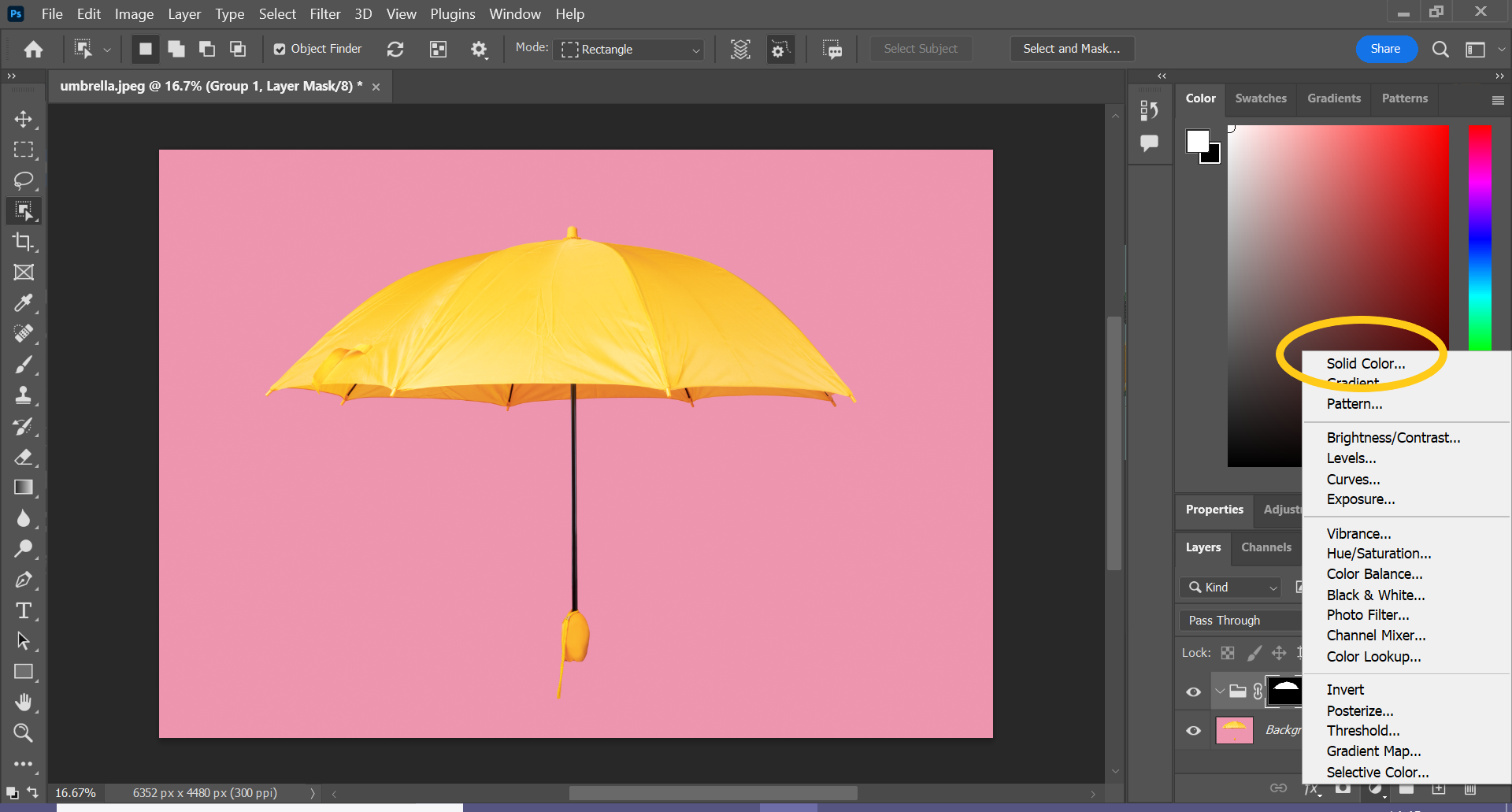Open the Color panel options menu
Image resolution: width=1512 pixels, height=812 pixels.
[1498, 100]
